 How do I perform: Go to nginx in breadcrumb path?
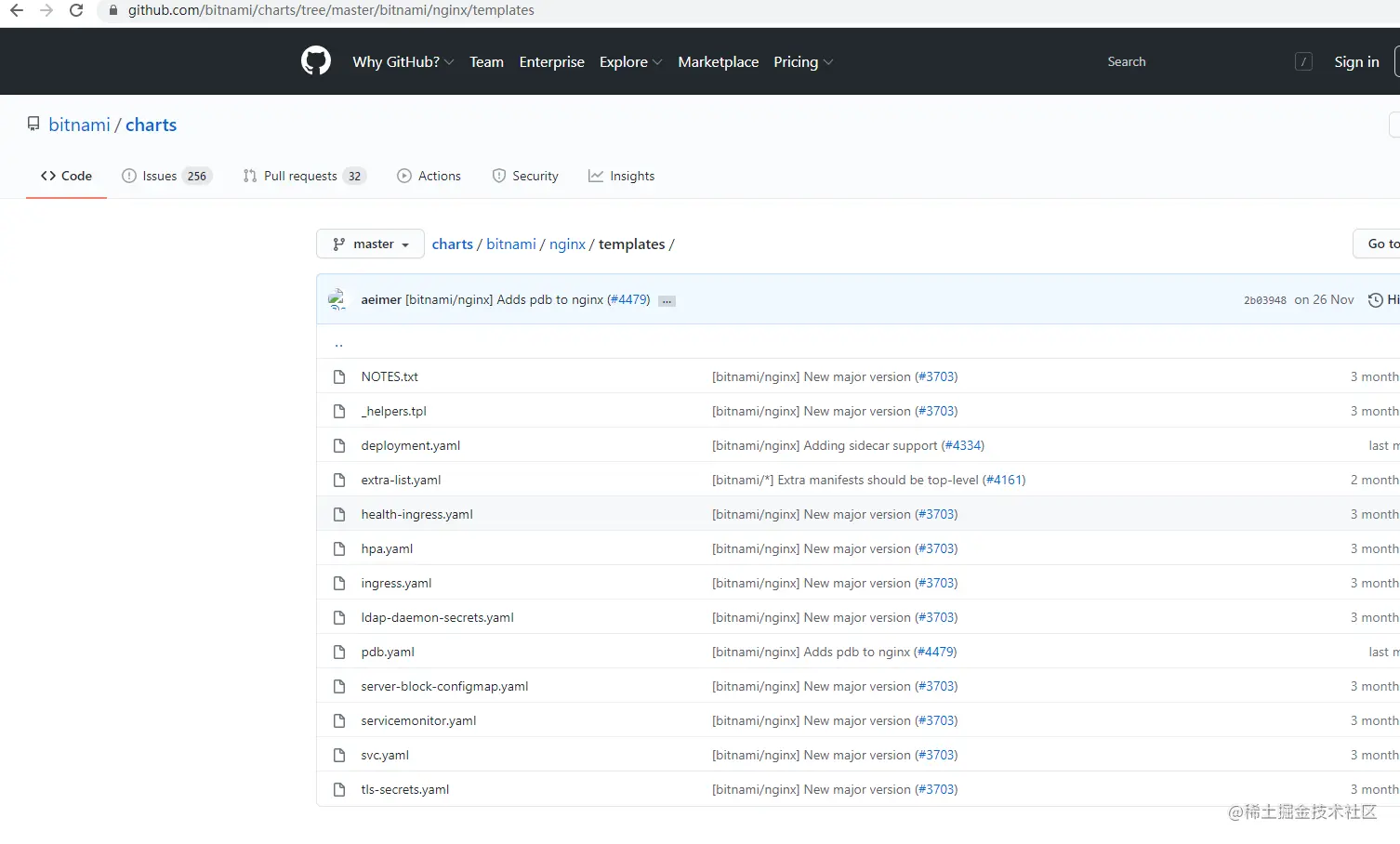pyautogui.click(x=567, y=244)
